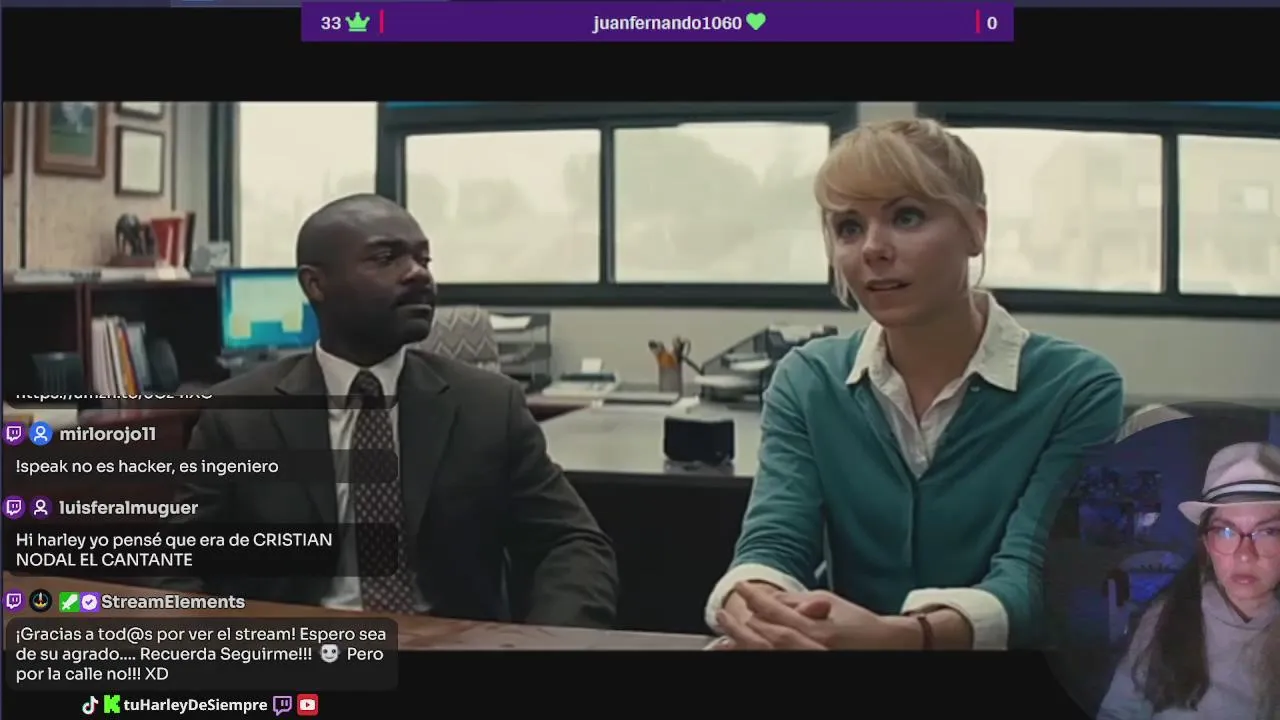Click the crown icon next to 33
Screen dimensions: 1280x720
pyautogui.click(x=358, y=22)
